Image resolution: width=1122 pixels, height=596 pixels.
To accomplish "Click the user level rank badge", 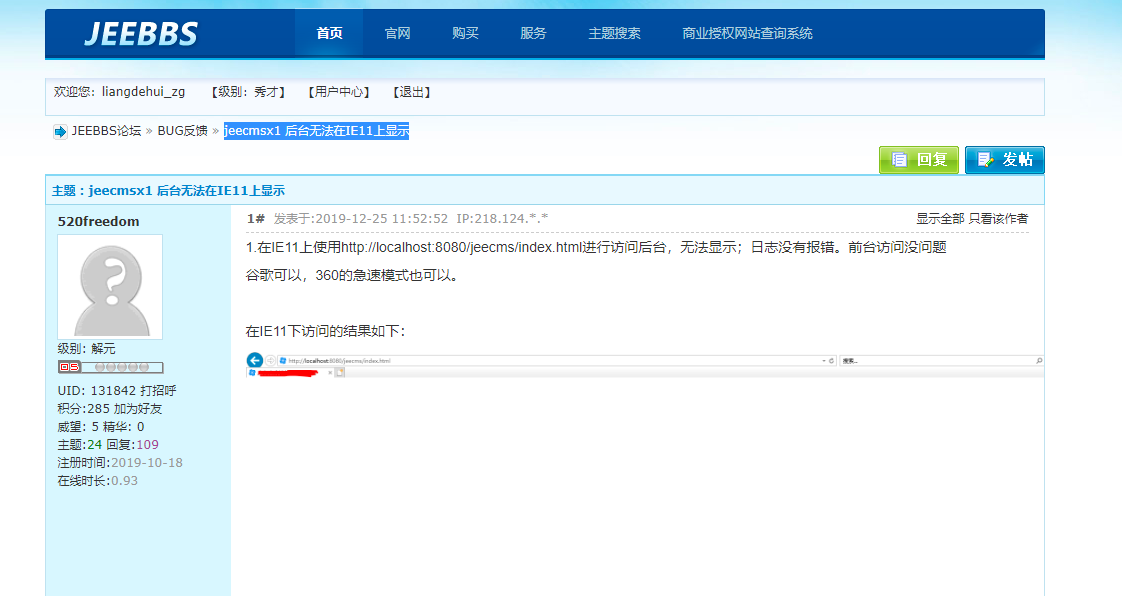I will (x=110, y=367).
